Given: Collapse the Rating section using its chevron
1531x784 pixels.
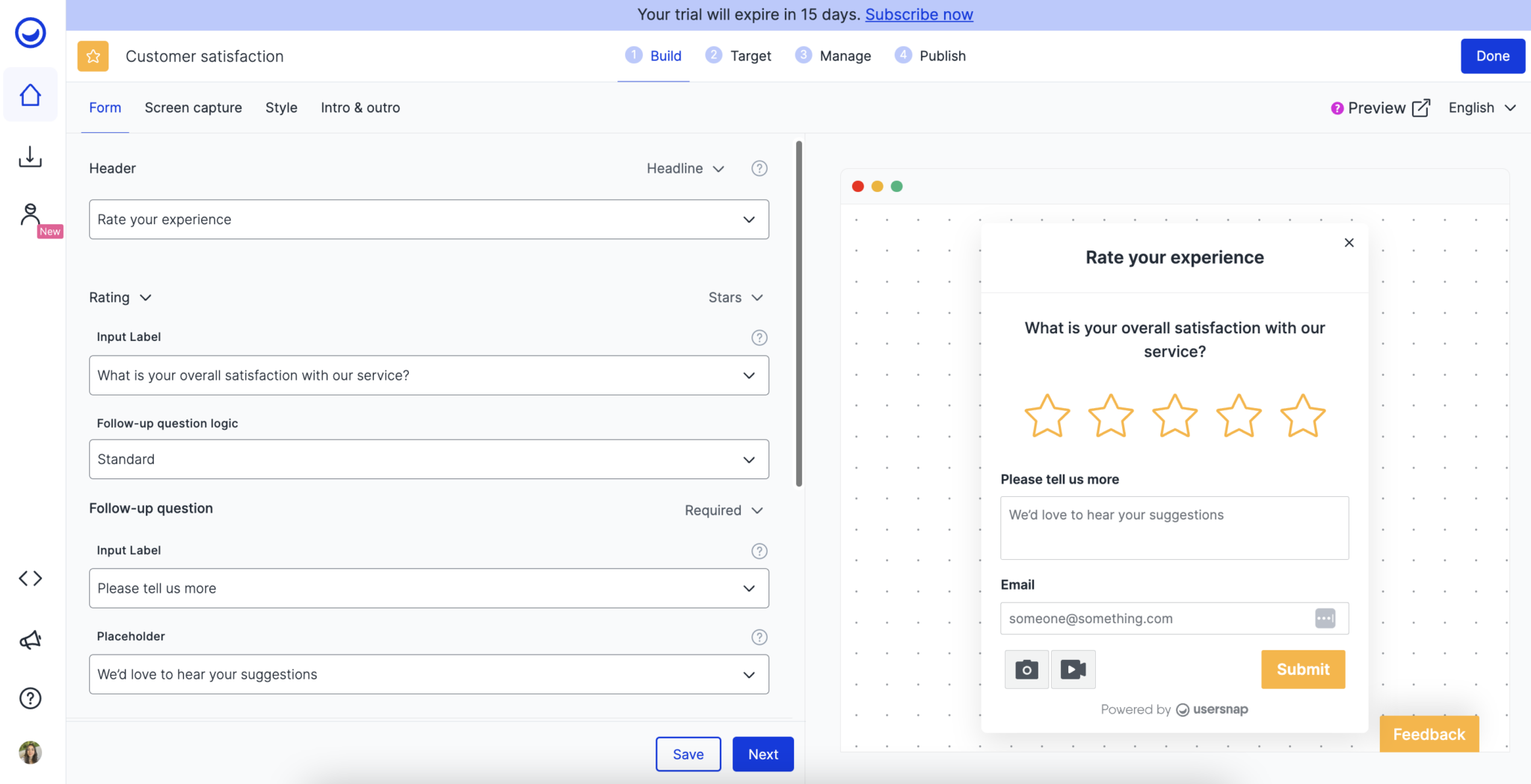Looking at the screenshot, I should 147,297.
